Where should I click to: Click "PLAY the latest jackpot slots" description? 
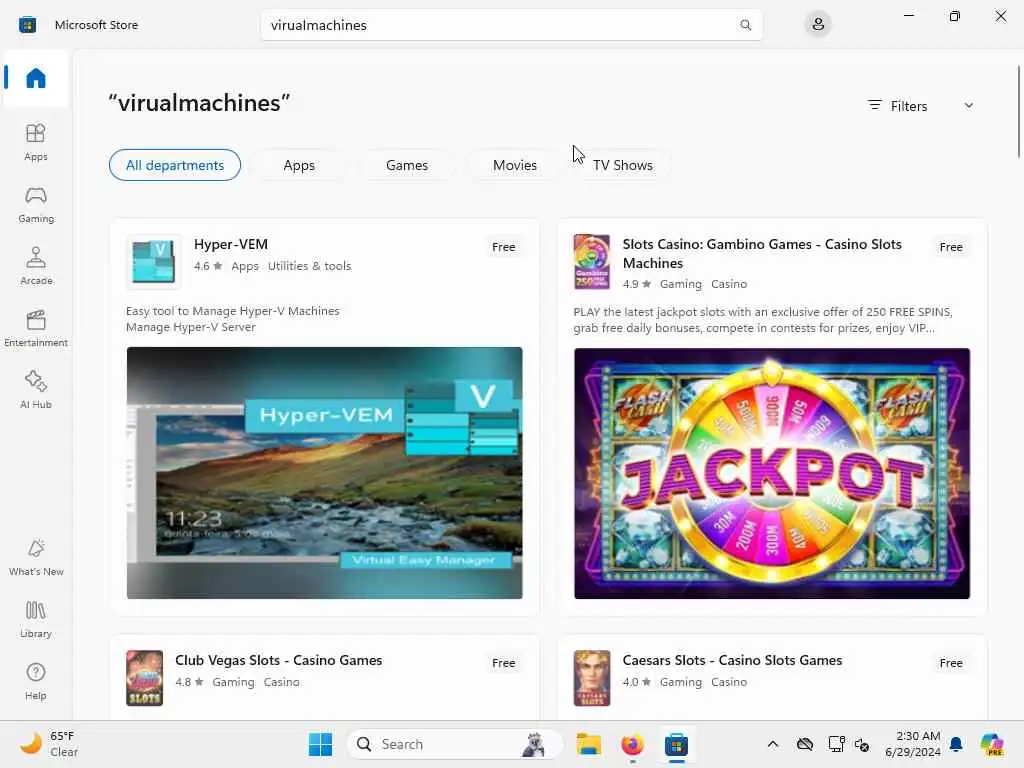click(x=763, y=320)
